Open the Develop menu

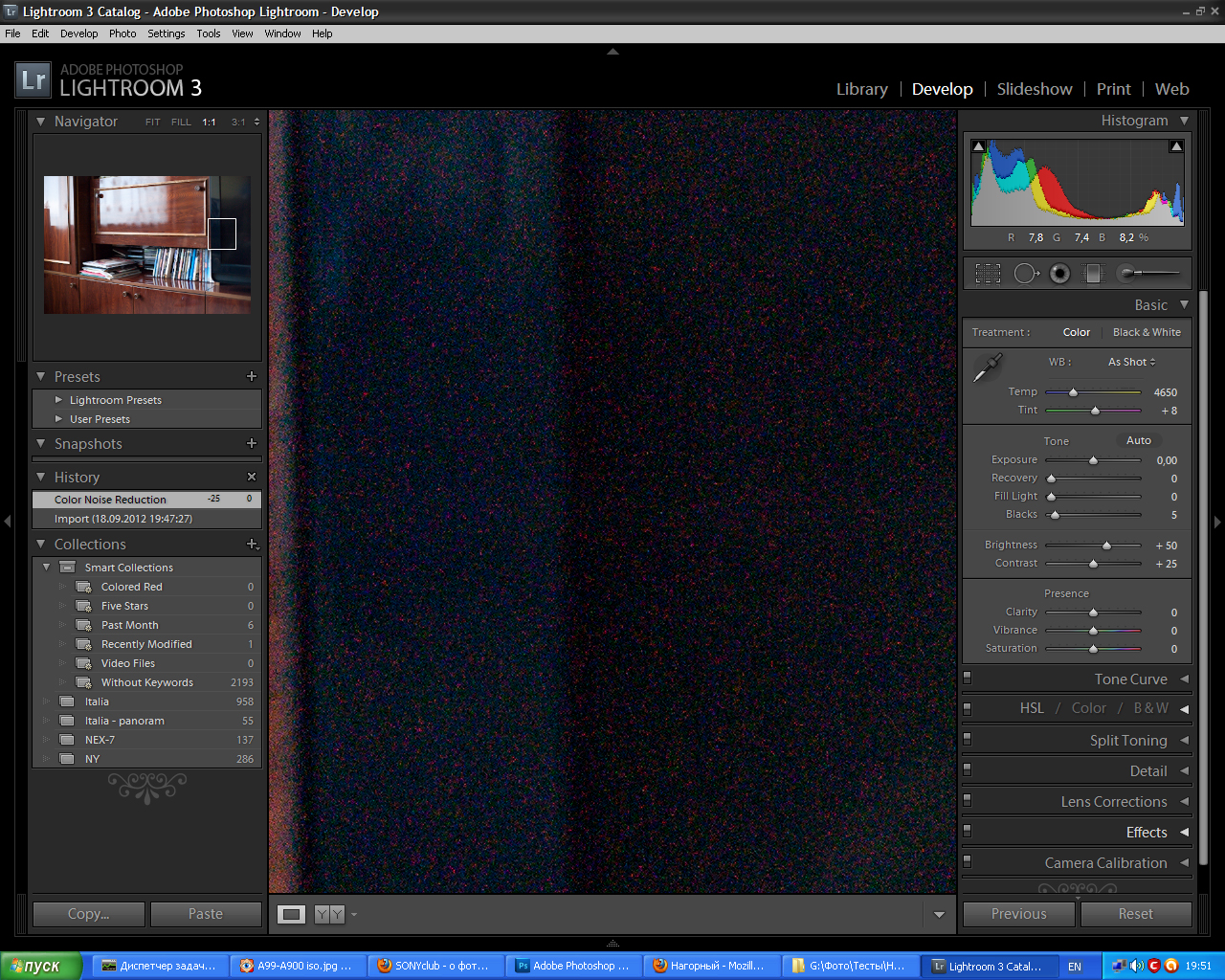(x=78, y=33)
